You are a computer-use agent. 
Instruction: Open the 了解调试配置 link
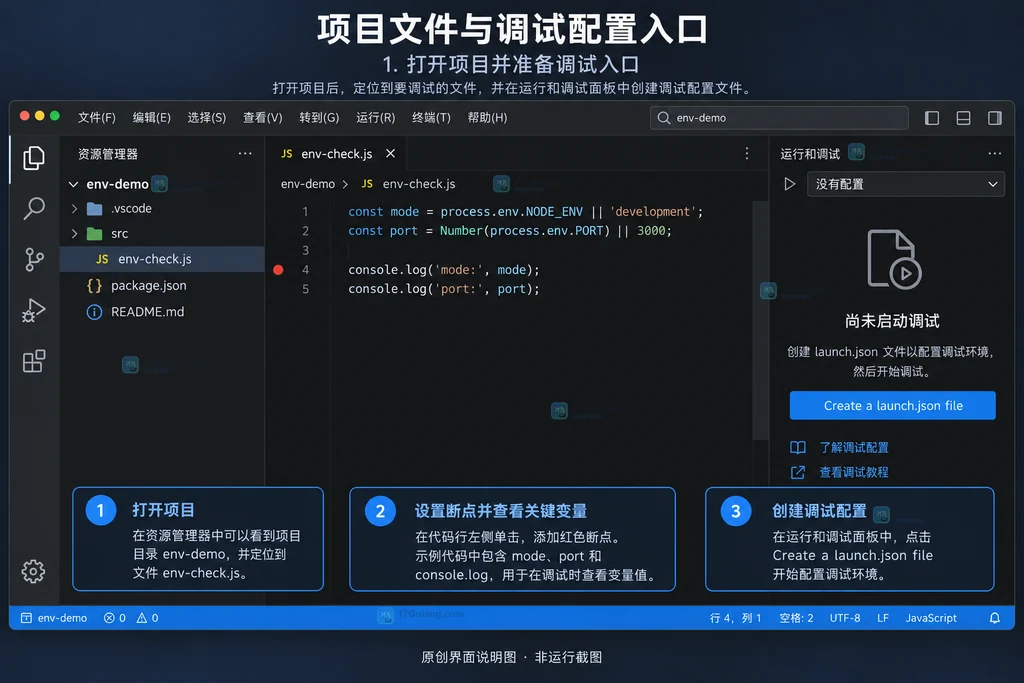click(x=854, y=447)
